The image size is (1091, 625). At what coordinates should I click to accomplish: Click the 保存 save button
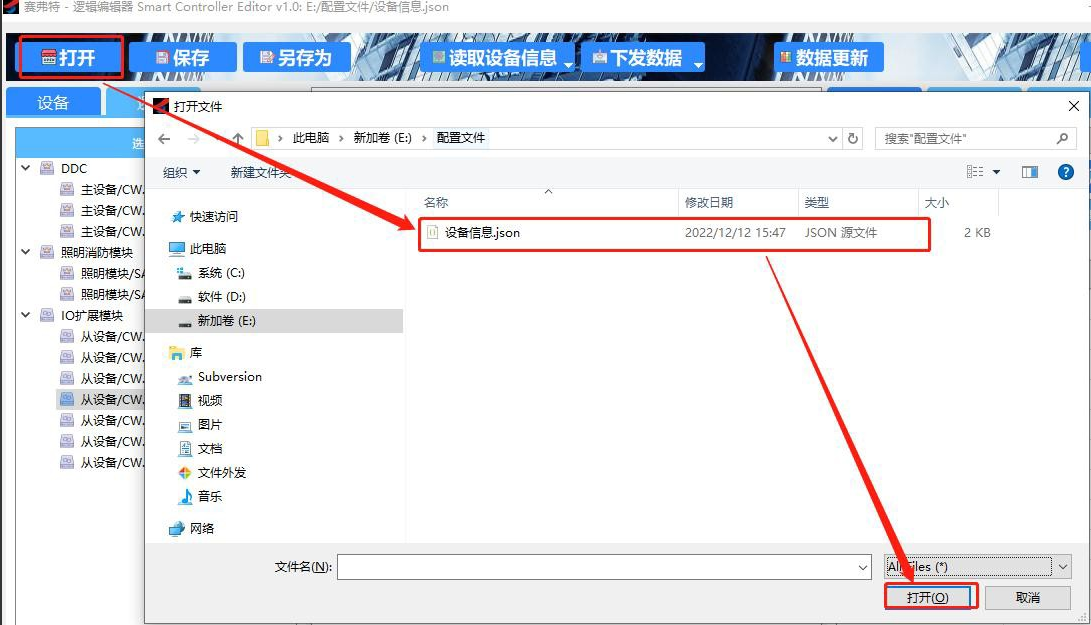pos(182,58)
